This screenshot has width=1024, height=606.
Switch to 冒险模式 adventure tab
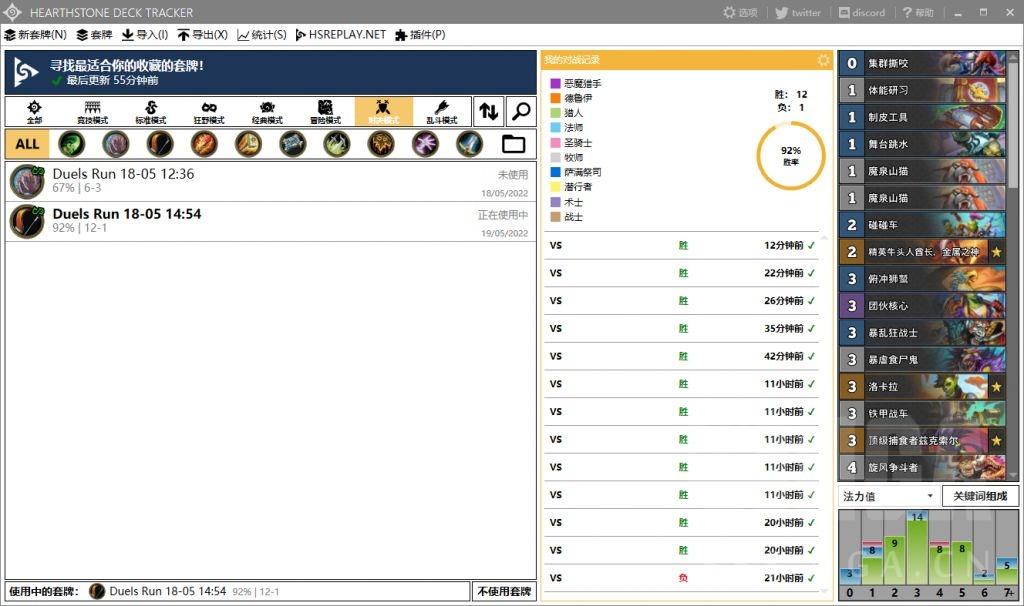(x=325, y=112)
